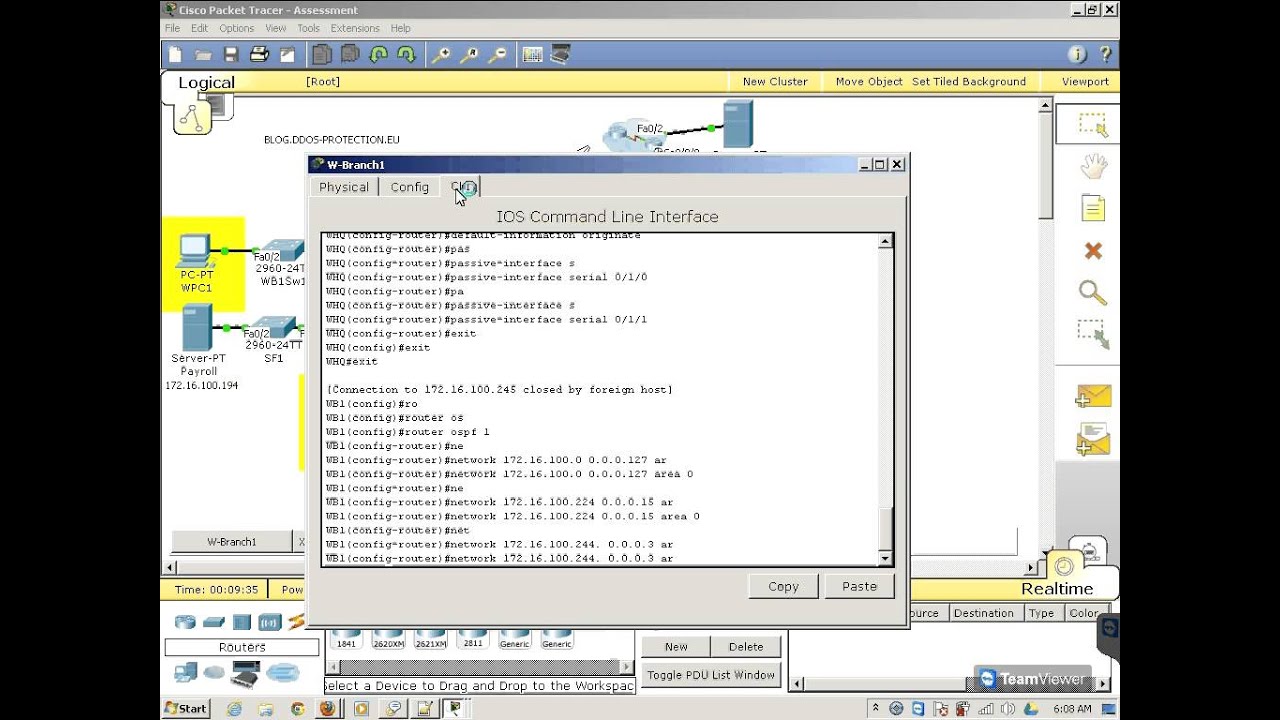Pick the Add Simple PDU envelope tool
This screenshot has height=720, width=1280.
[x=1092, y=397]
